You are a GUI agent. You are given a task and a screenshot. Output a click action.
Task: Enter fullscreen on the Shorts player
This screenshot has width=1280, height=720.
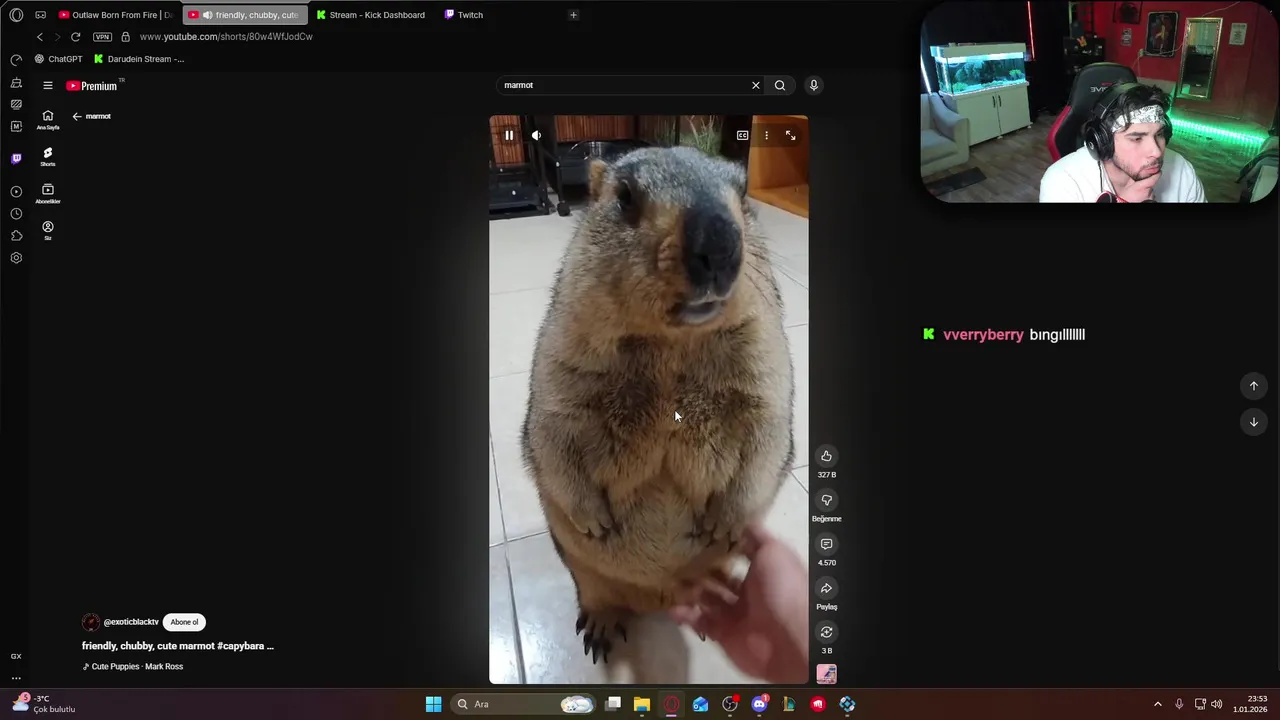click(x=790, y=135)
